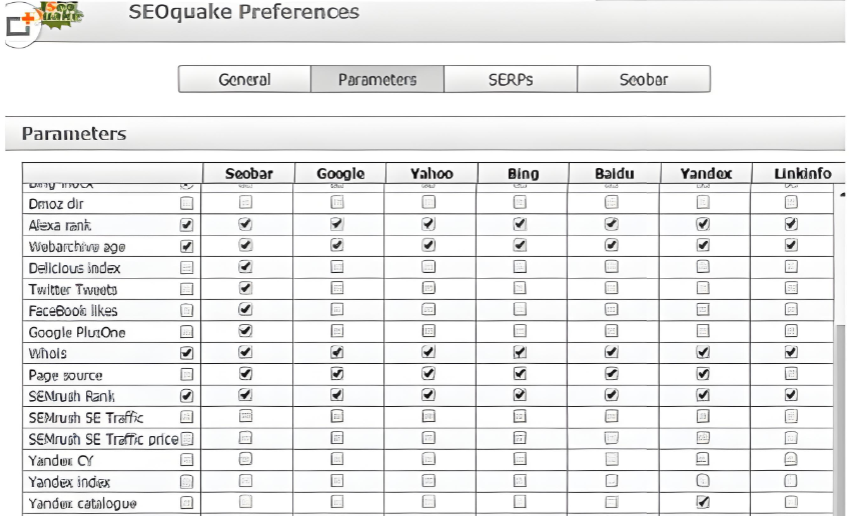Click the Baidu column header

[x=614, y=174]
